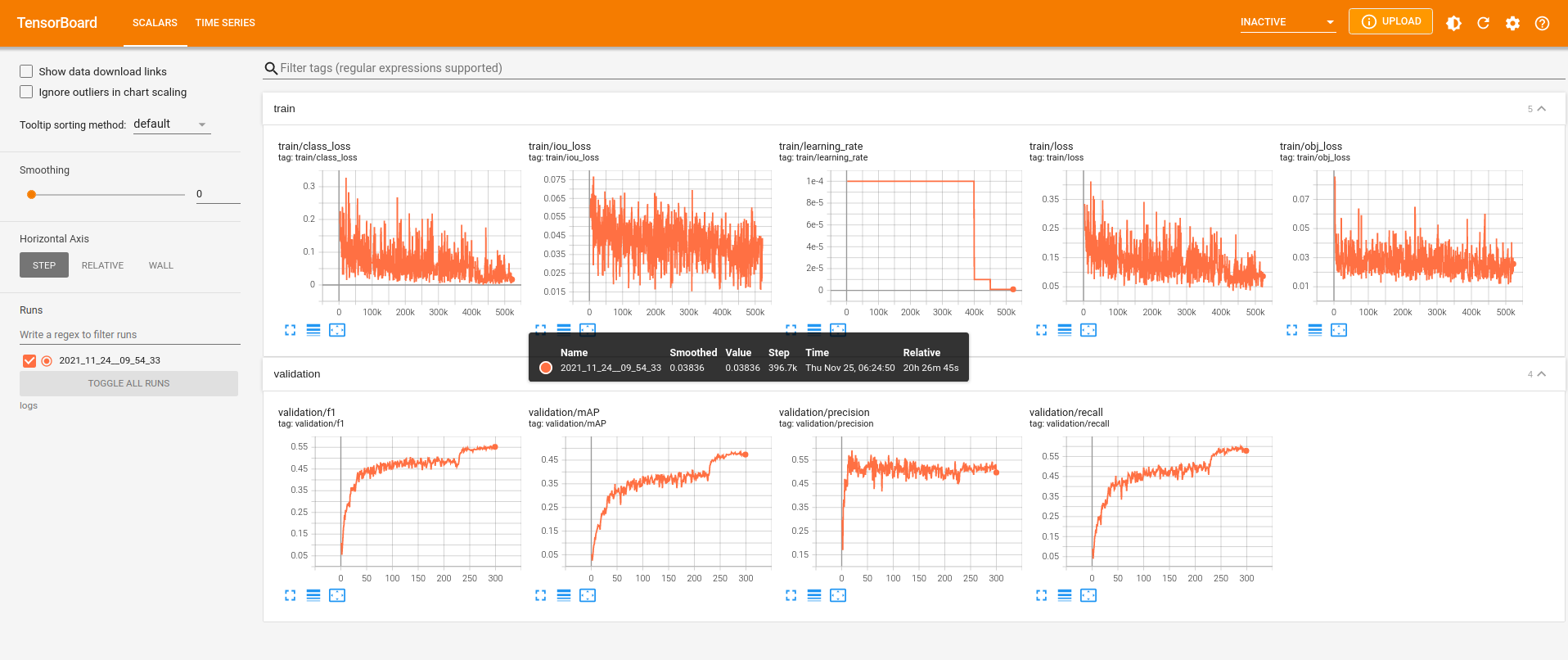Screen dimensions: 1568x660
Task: Toggle log scale on train/learning_rate chart
Action: point(814,329)
